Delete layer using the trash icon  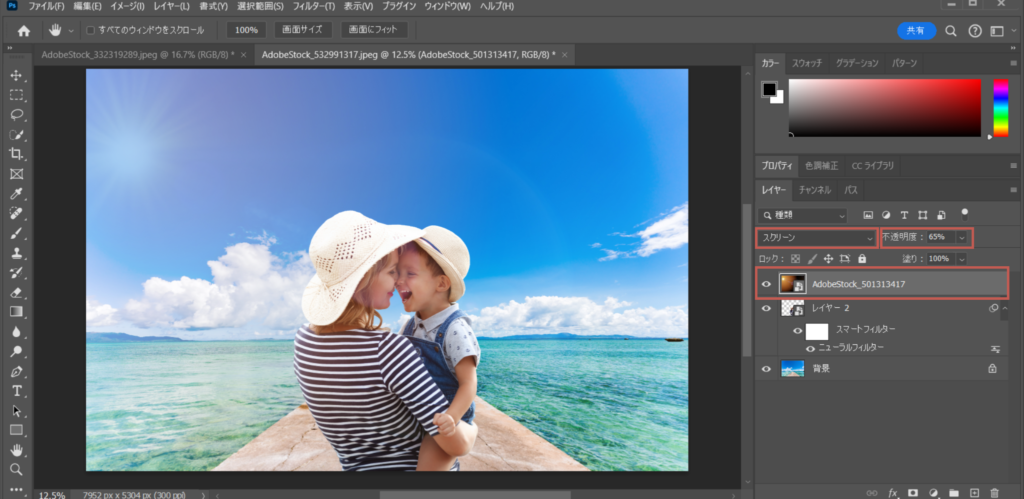tap(993, 492)
